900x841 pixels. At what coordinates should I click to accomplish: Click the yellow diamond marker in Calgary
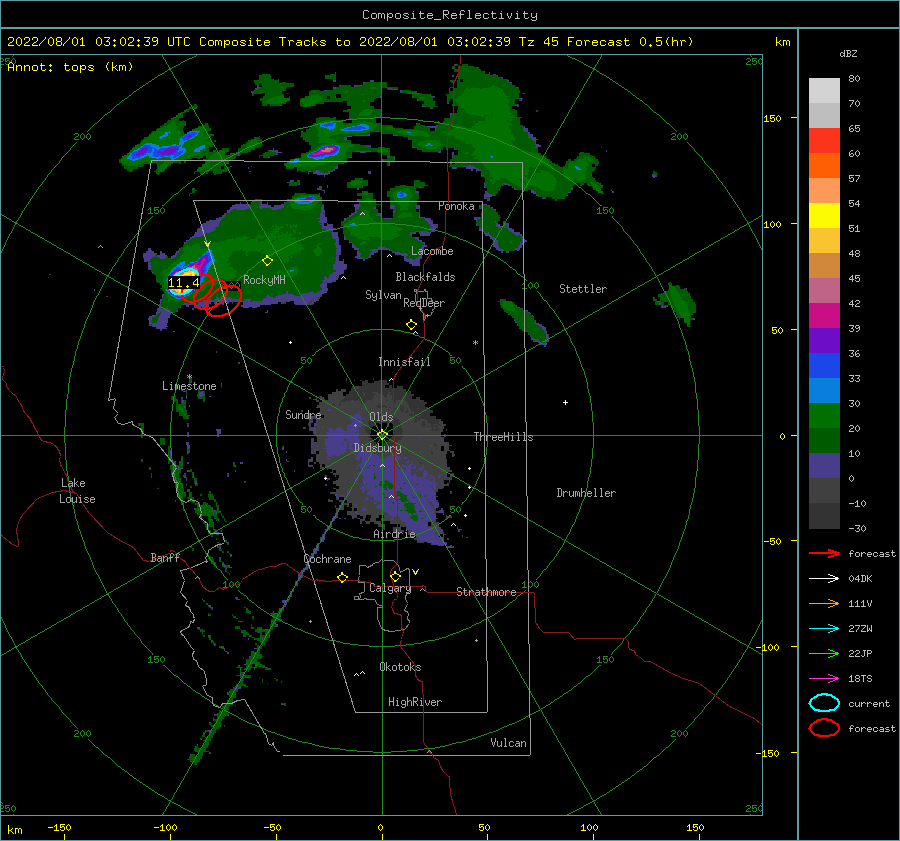tap(395, 576)
